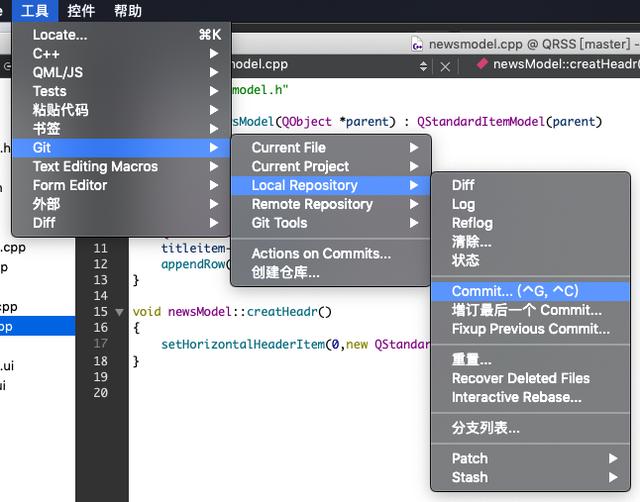Select Diff under Local Repository
The width and height of the screenshot is (640, 502).
(x=531, y=185)
